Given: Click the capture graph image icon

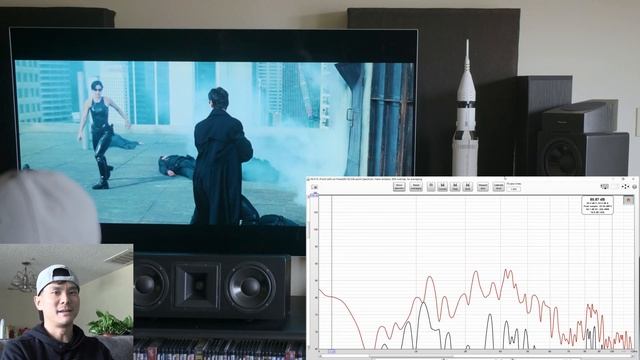Looking at the screenshot, I should (604, 187).
